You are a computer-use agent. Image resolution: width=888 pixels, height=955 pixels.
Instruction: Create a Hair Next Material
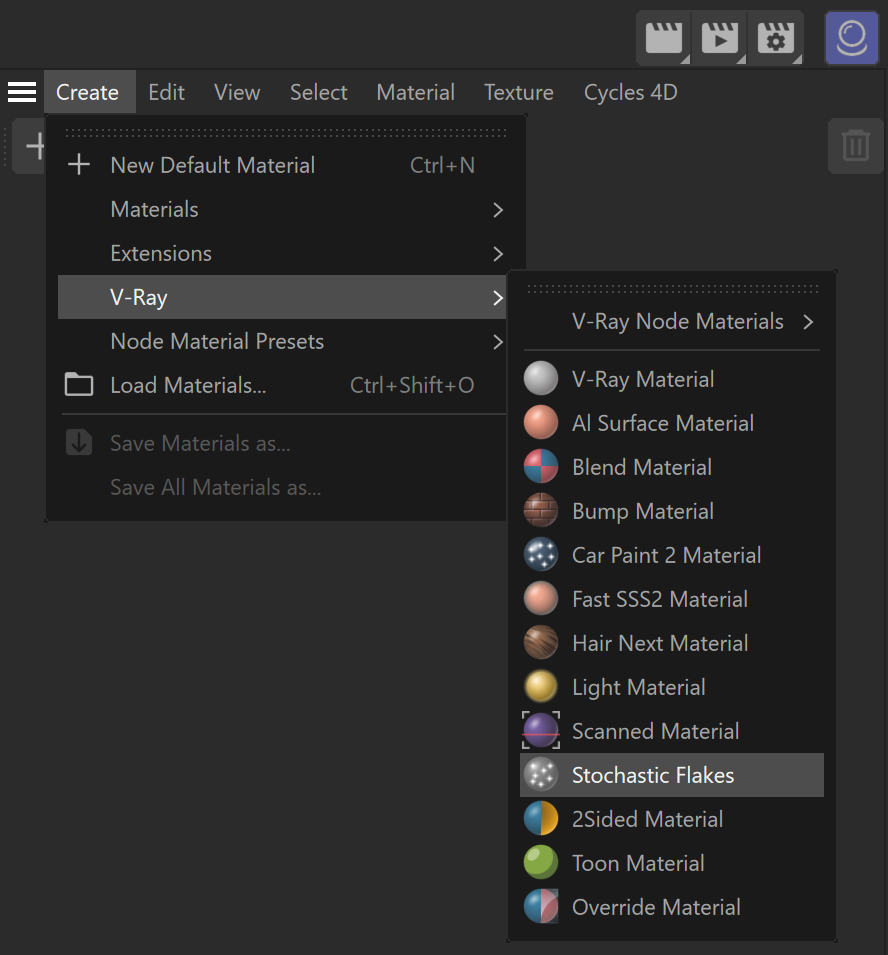coord(672,643)
